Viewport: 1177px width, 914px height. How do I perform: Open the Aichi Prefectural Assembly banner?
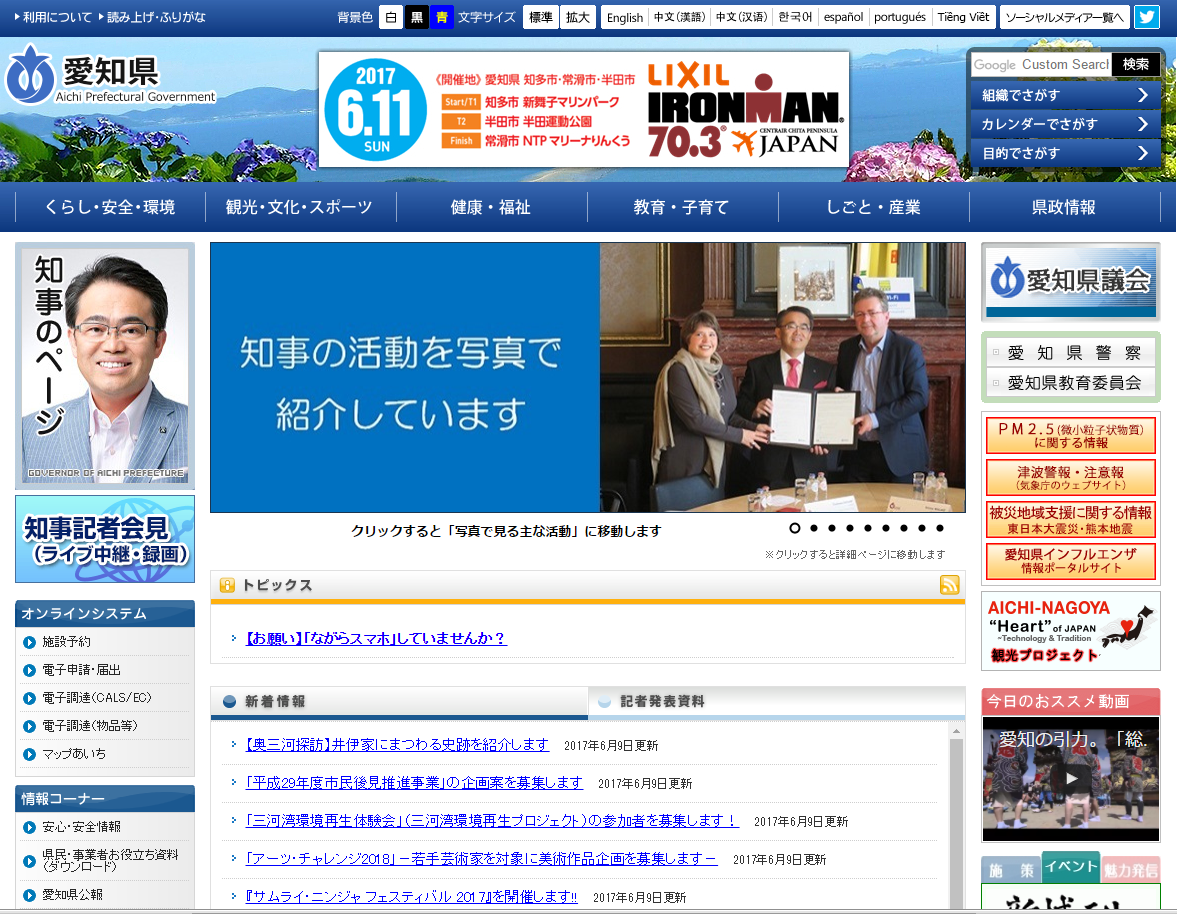(1070, 281)
